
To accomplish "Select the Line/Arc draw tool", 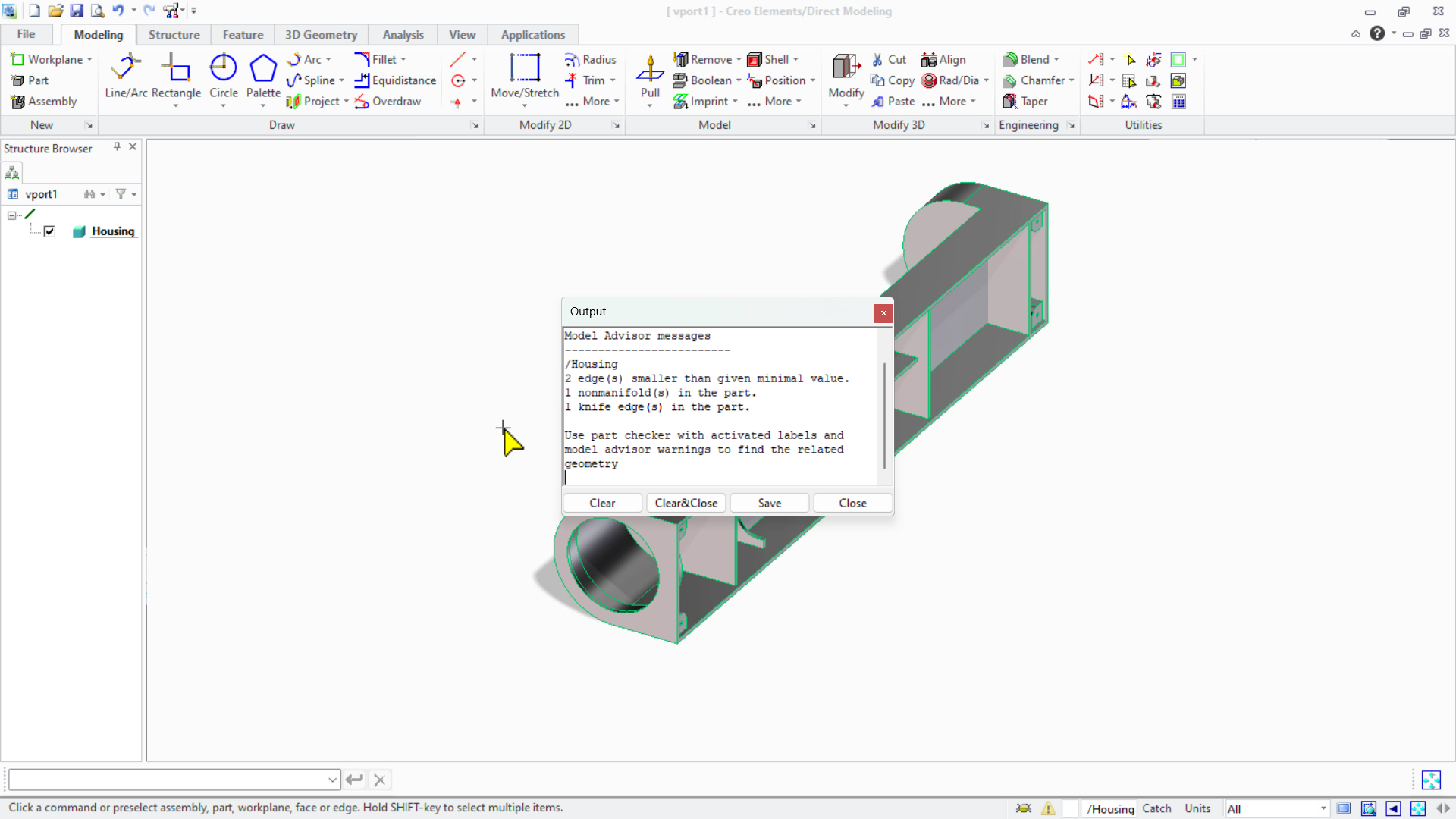I will click(x=126, y=76).
